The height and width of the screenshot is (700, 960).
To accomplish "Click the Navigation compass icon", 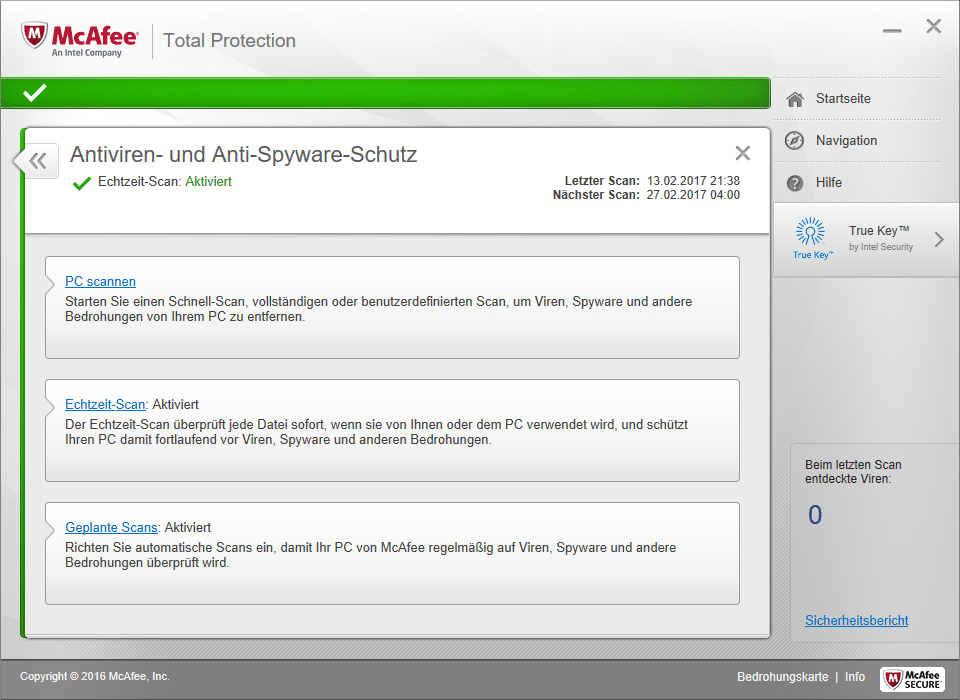I will [x=795, y=141].
